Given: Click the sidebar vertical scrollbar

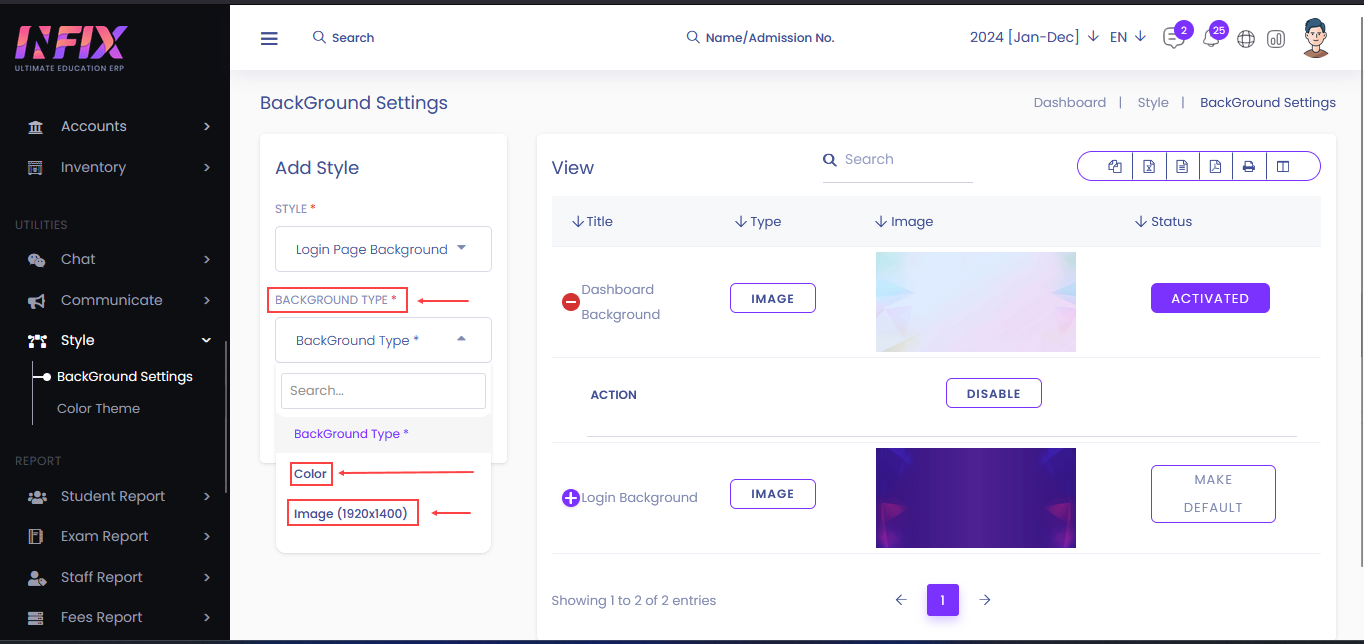Looking at the screenshot, I should [226, 416].
